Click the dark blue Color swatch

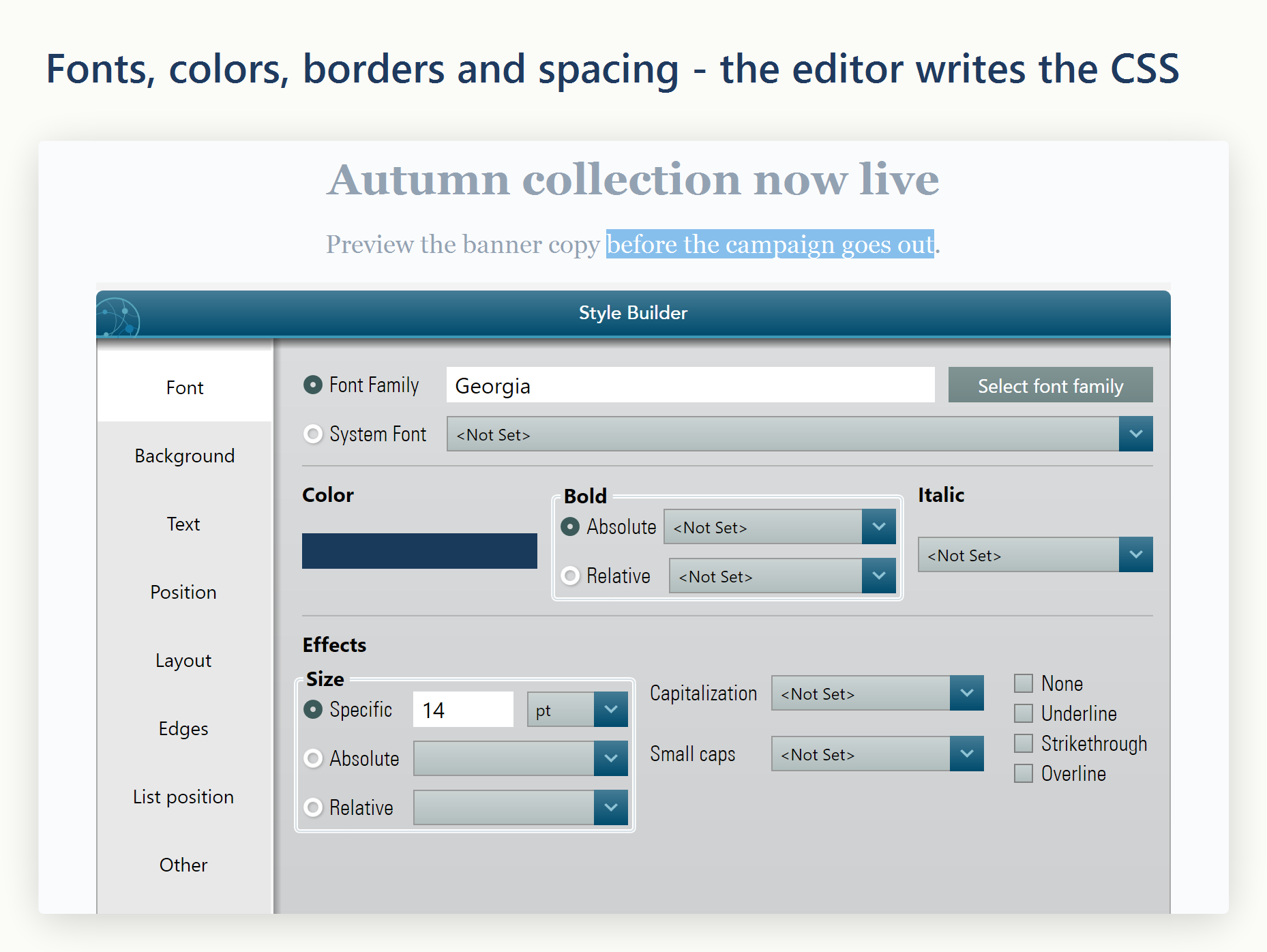click(x=419, y=551)
